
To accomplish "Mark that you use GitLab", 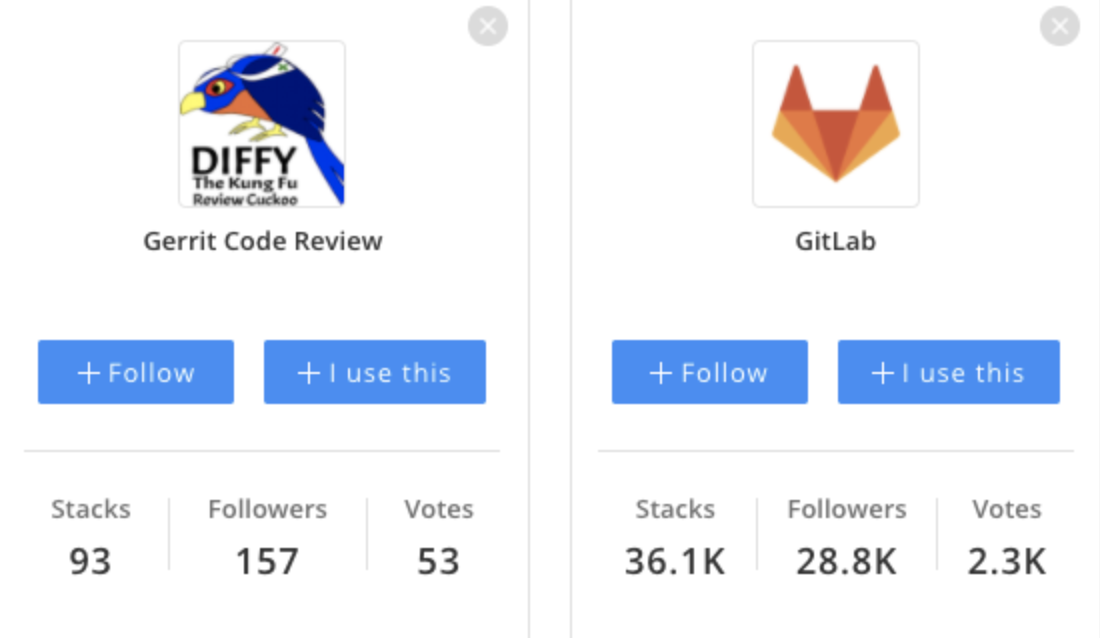I will pyautogui.click(x=948, y=372).
